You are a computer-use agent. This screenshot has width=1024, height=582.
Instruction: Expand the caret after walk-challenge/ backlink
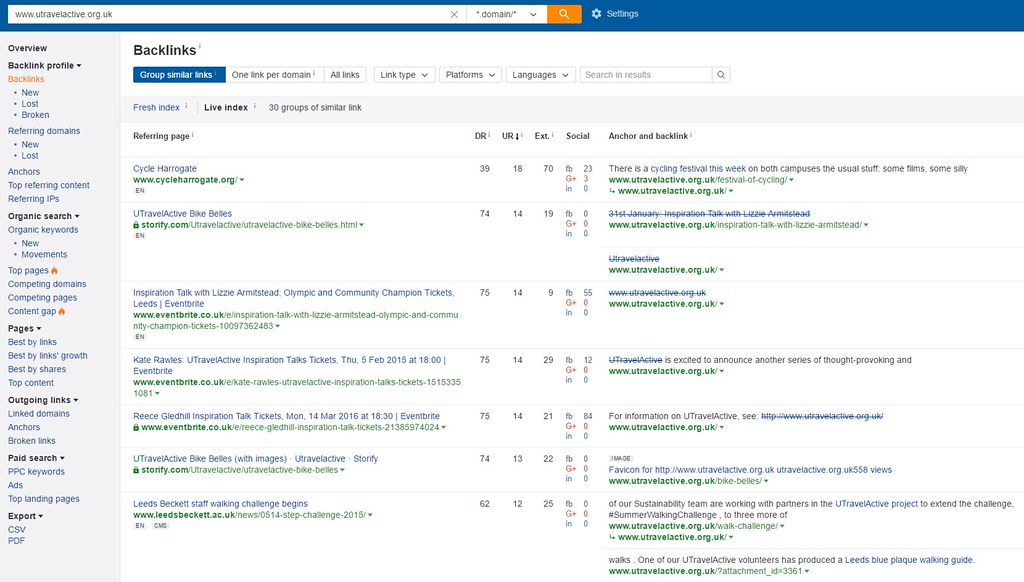coord(782,526)
